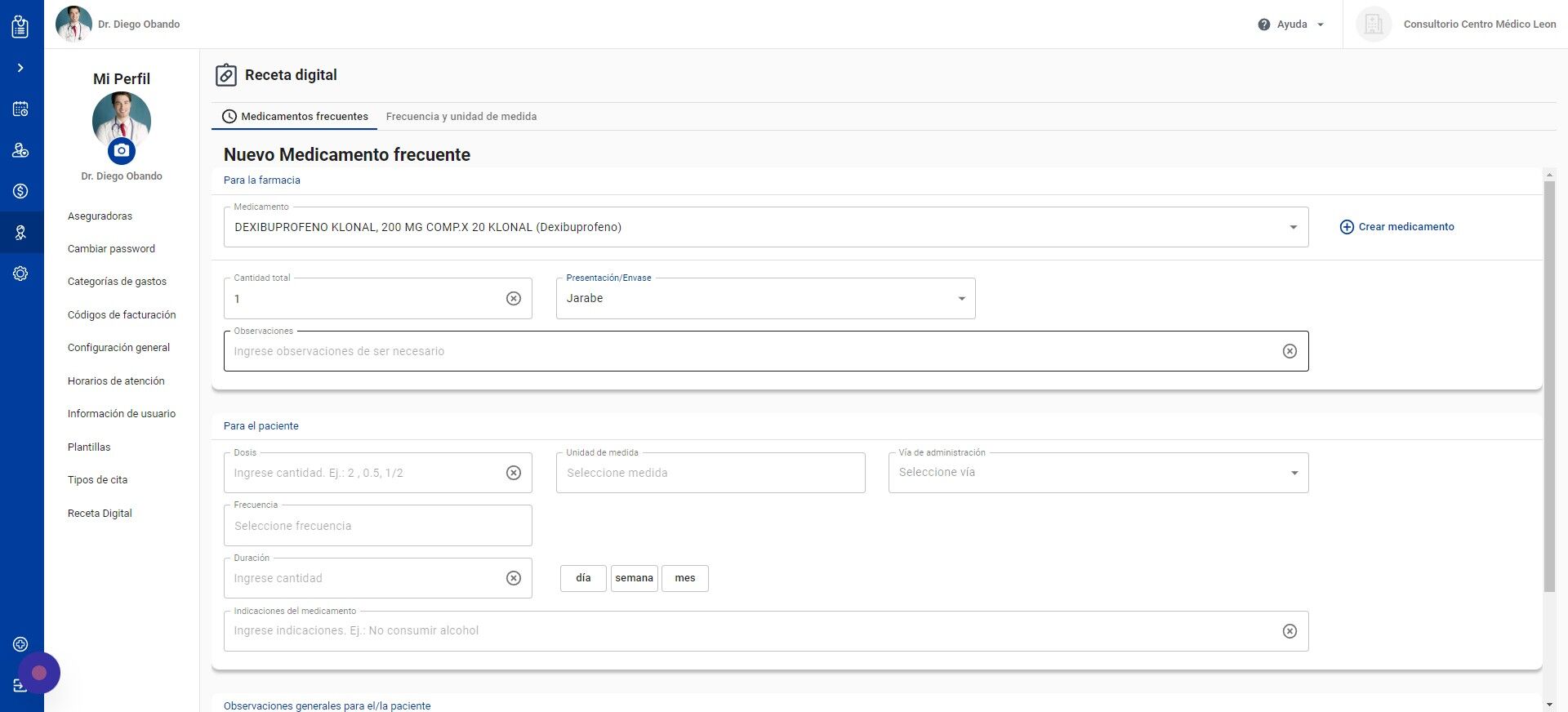Open the Unidad de medida selector
Viewport: 1568px width, 712px height.
[x=710, y=473]
